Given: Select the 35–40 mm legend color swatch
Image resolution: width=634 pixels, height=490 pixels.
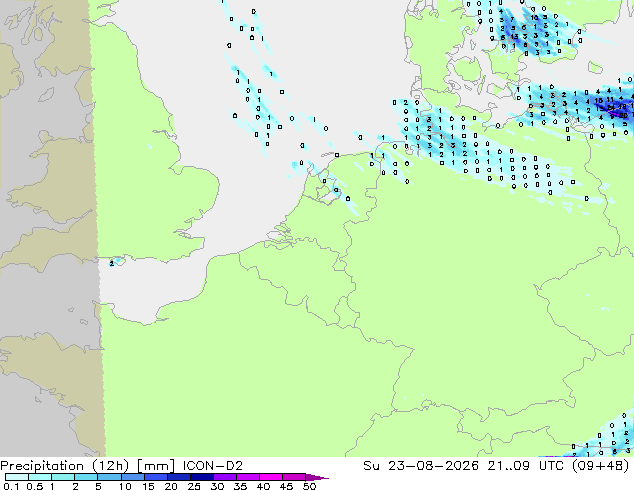Looking at the screenshot, I should 247,477.
